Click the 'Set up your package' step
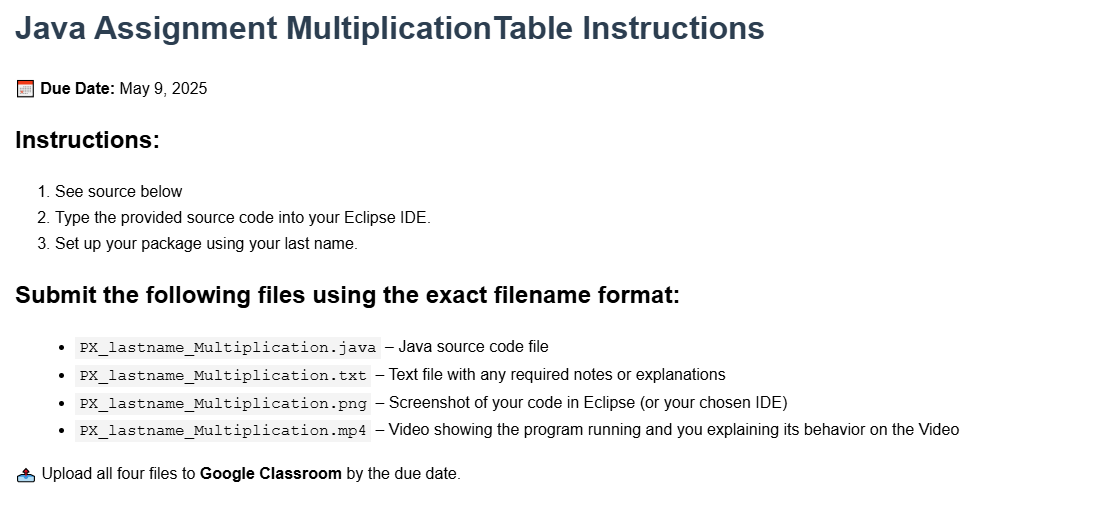 click(205, 243)
